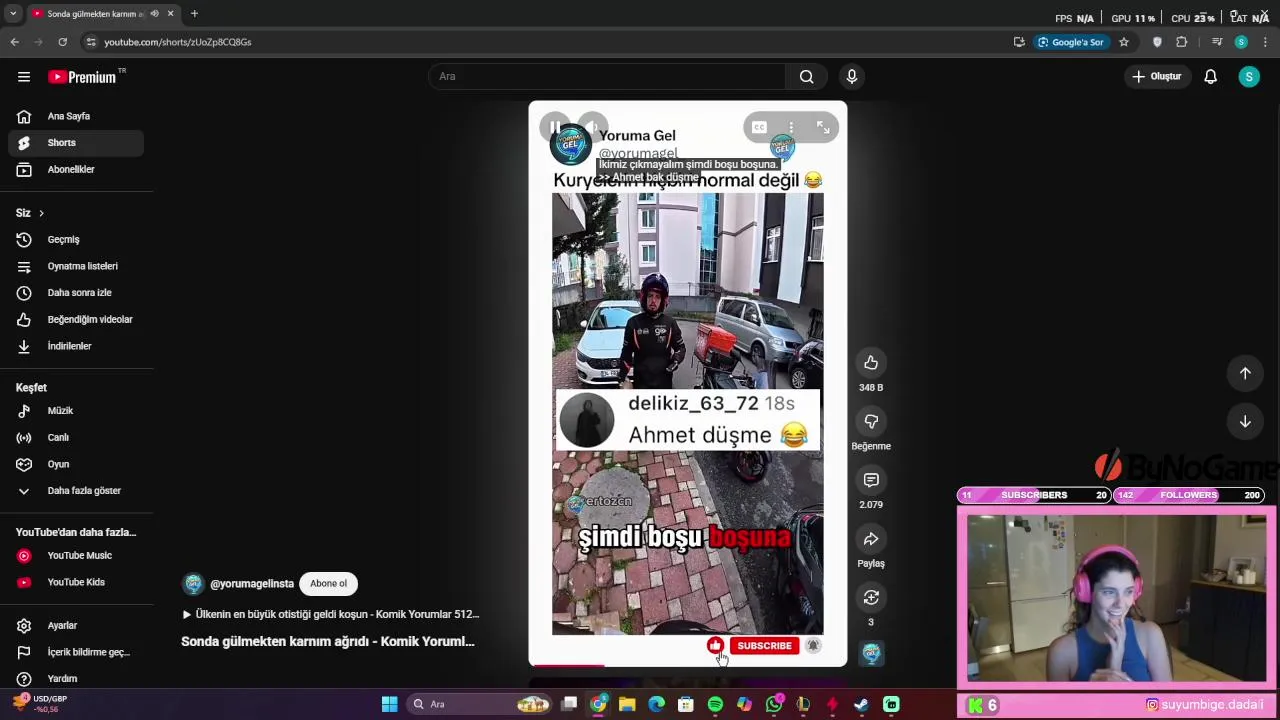This screenshot has width=1280, height=720.
Task: Go to the previous Short with up arrow
Action: pyautogui.click(x=1245, y=373)
